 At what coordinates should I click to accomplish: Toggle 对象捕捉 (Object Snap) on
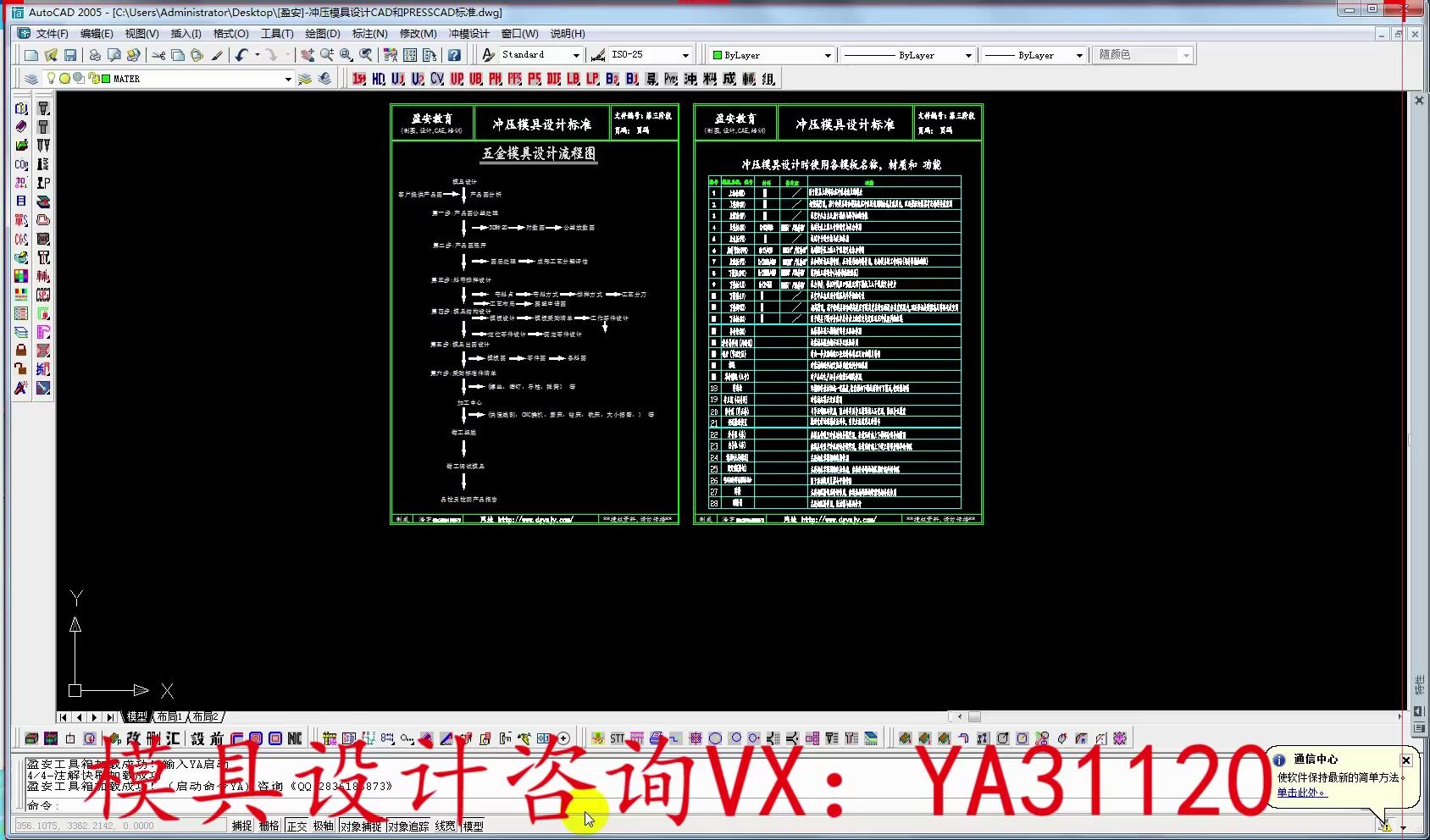coord(359,826)
